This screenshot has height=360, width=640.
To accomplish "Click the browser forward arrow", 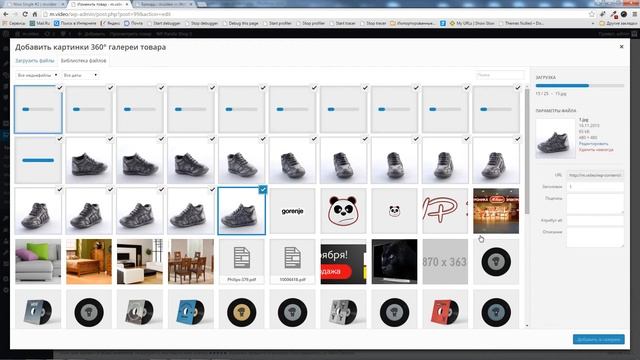I will (x=15, y=14).
